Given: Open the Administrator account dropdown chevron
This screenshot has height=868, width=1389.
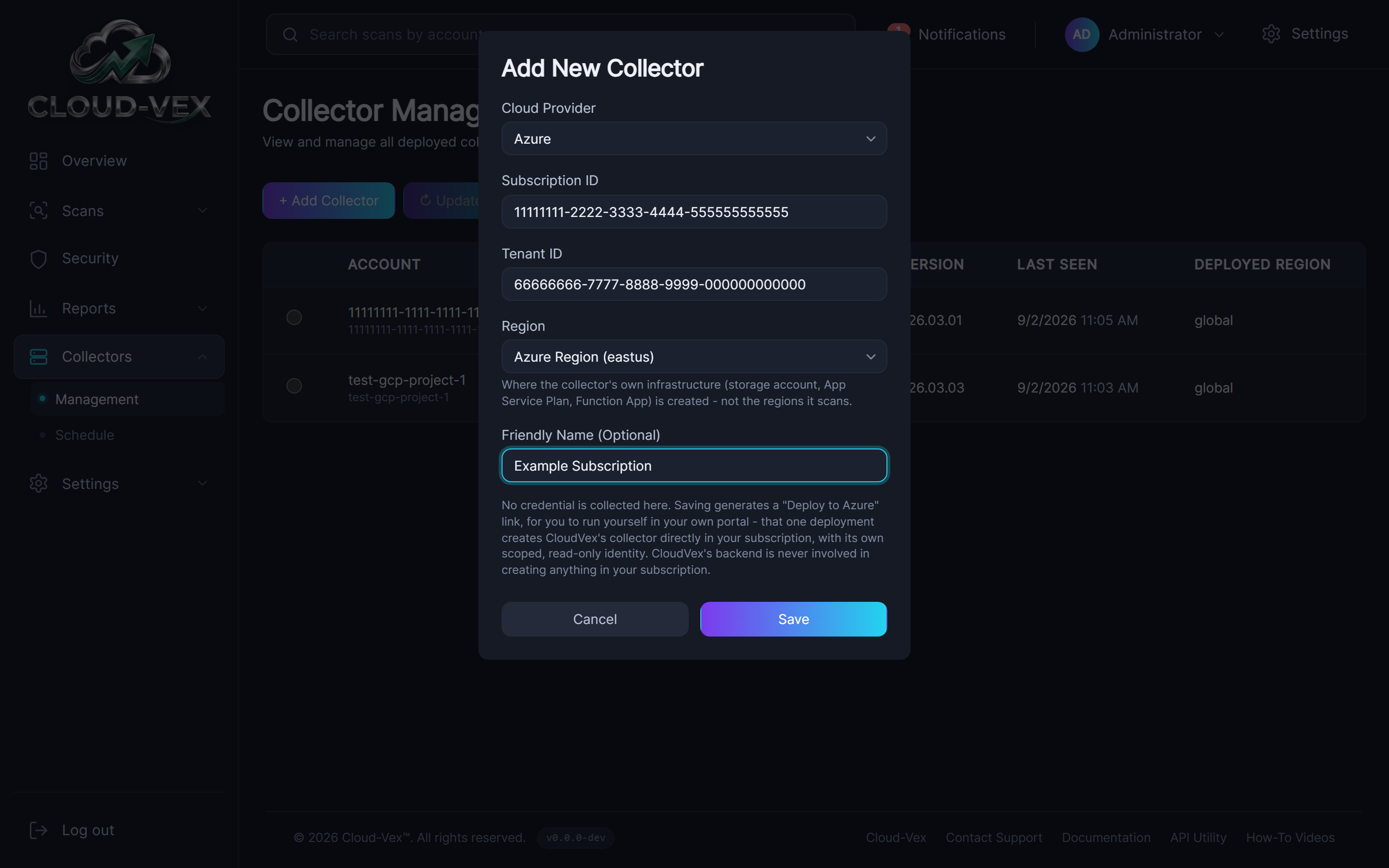Looking at the screenshot, I should point(1219,34).
